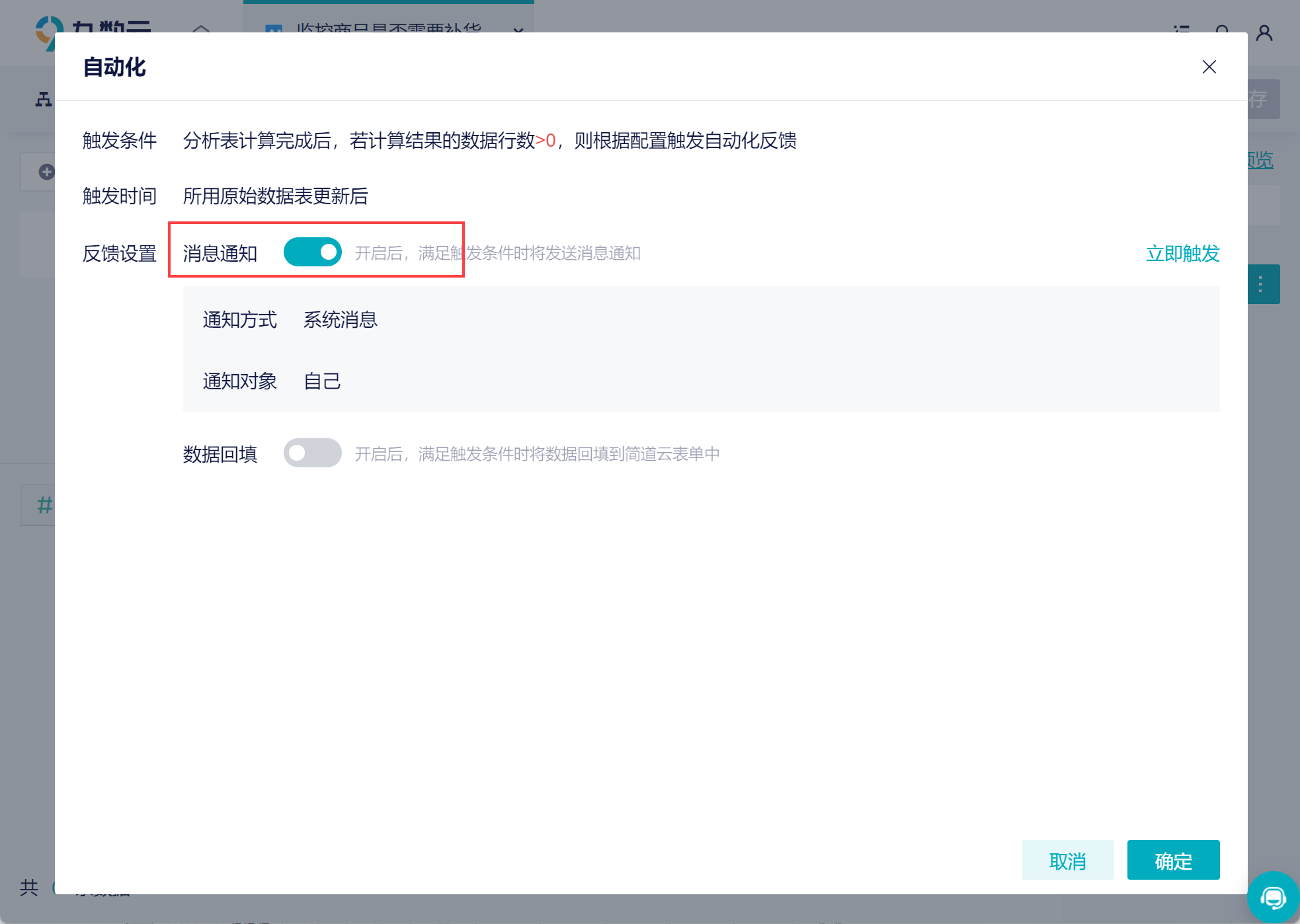
Task: Click the 系统消息 notification method value
Action: [340, 320]
